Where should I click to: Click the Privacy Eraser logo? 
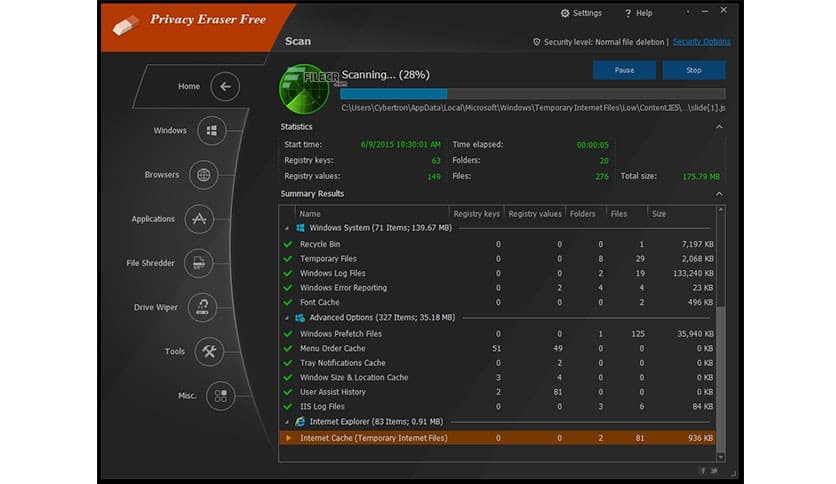(126, 25)
